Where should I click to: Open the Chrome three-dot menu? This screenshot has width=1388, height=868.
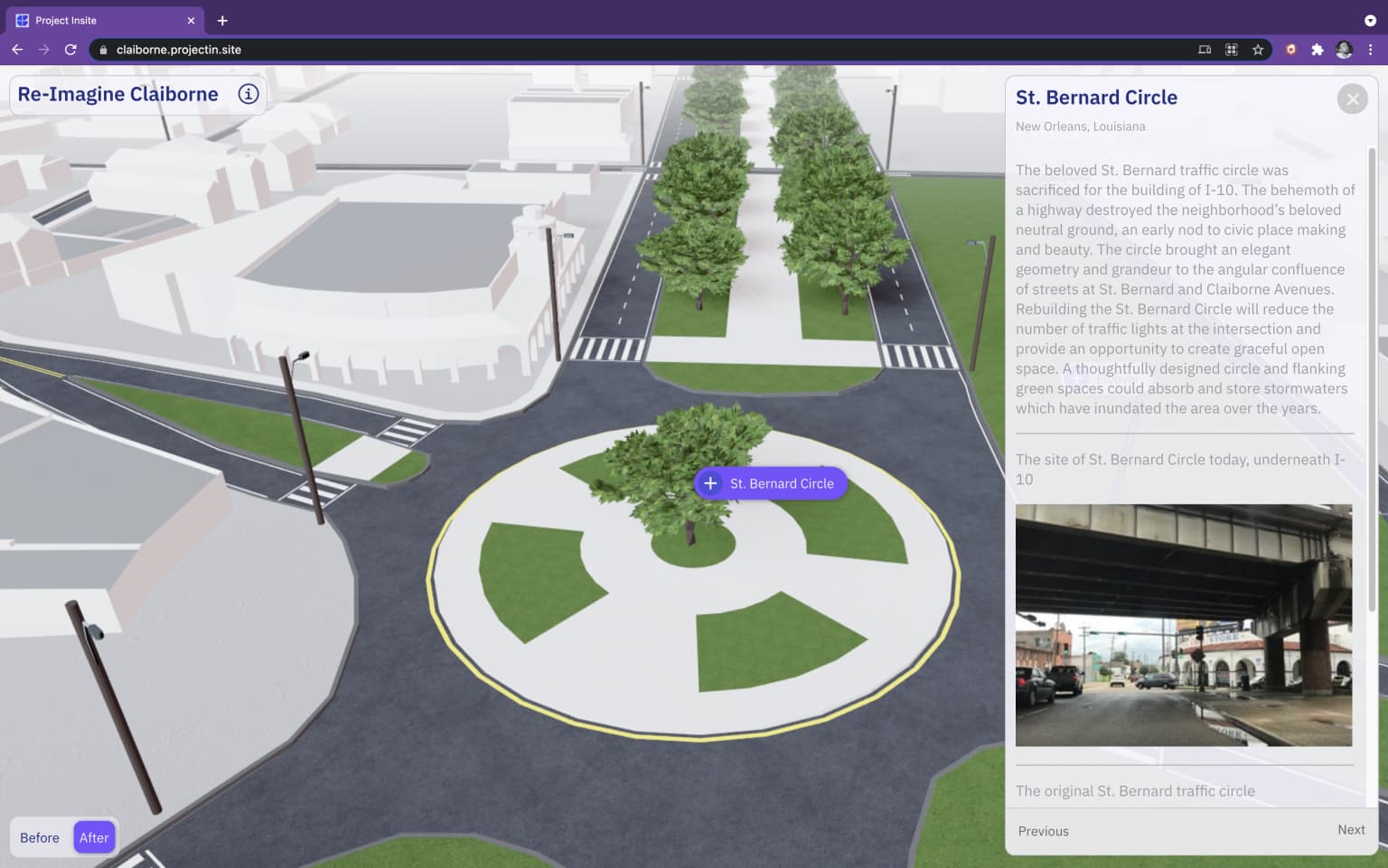tap(1370, 50)
